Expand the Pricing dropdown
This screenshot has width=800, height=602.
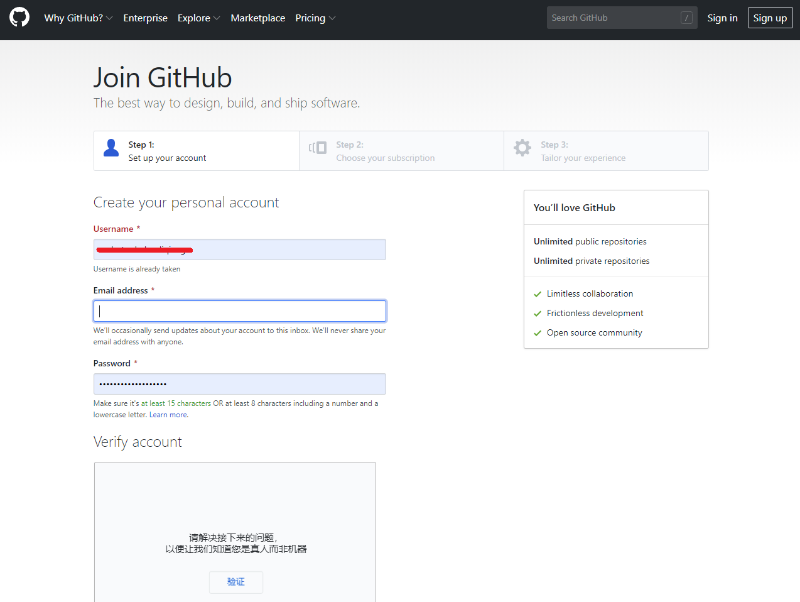tap(315, 18)
